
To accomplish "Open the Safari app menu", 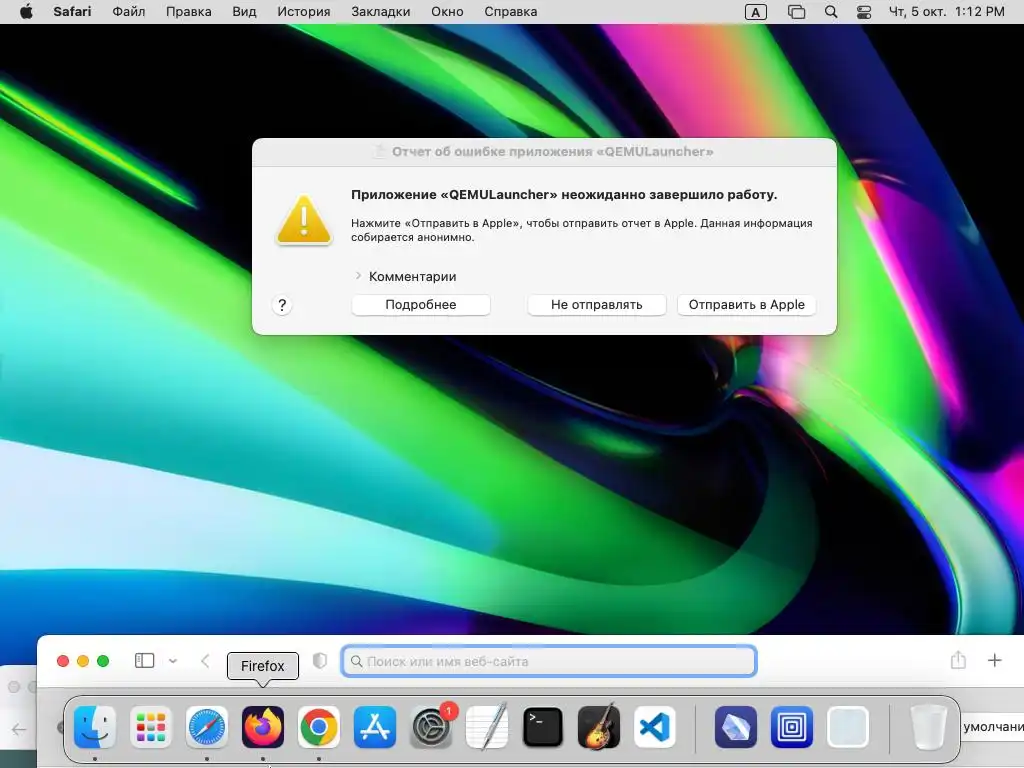I will (72, 12).
